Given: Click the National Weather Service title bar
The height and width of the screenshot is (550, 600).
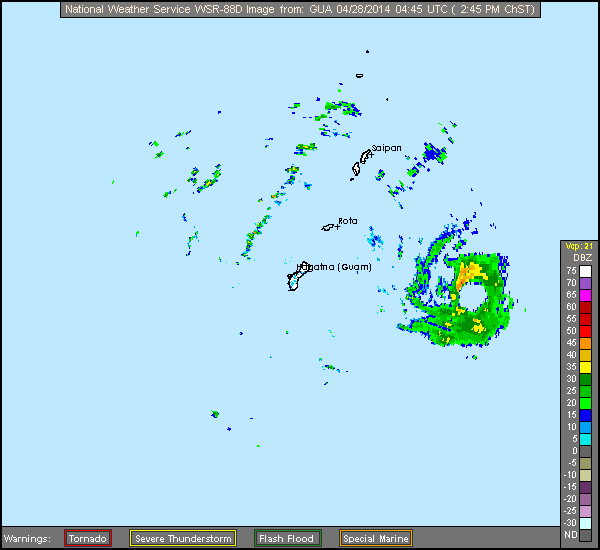Looking at the screenshot, I should [x=300, y=9].
